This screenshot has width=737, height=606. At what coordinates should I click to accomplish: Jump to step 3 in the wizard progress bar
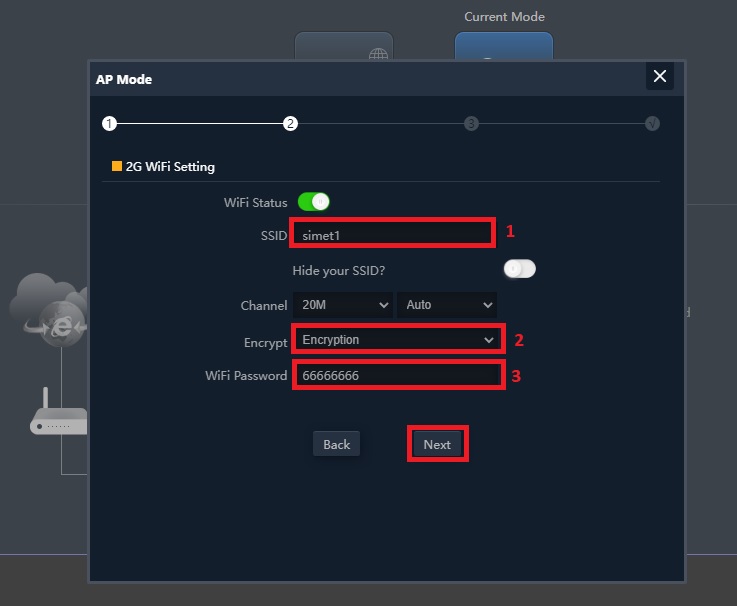[x=471, y=124]
